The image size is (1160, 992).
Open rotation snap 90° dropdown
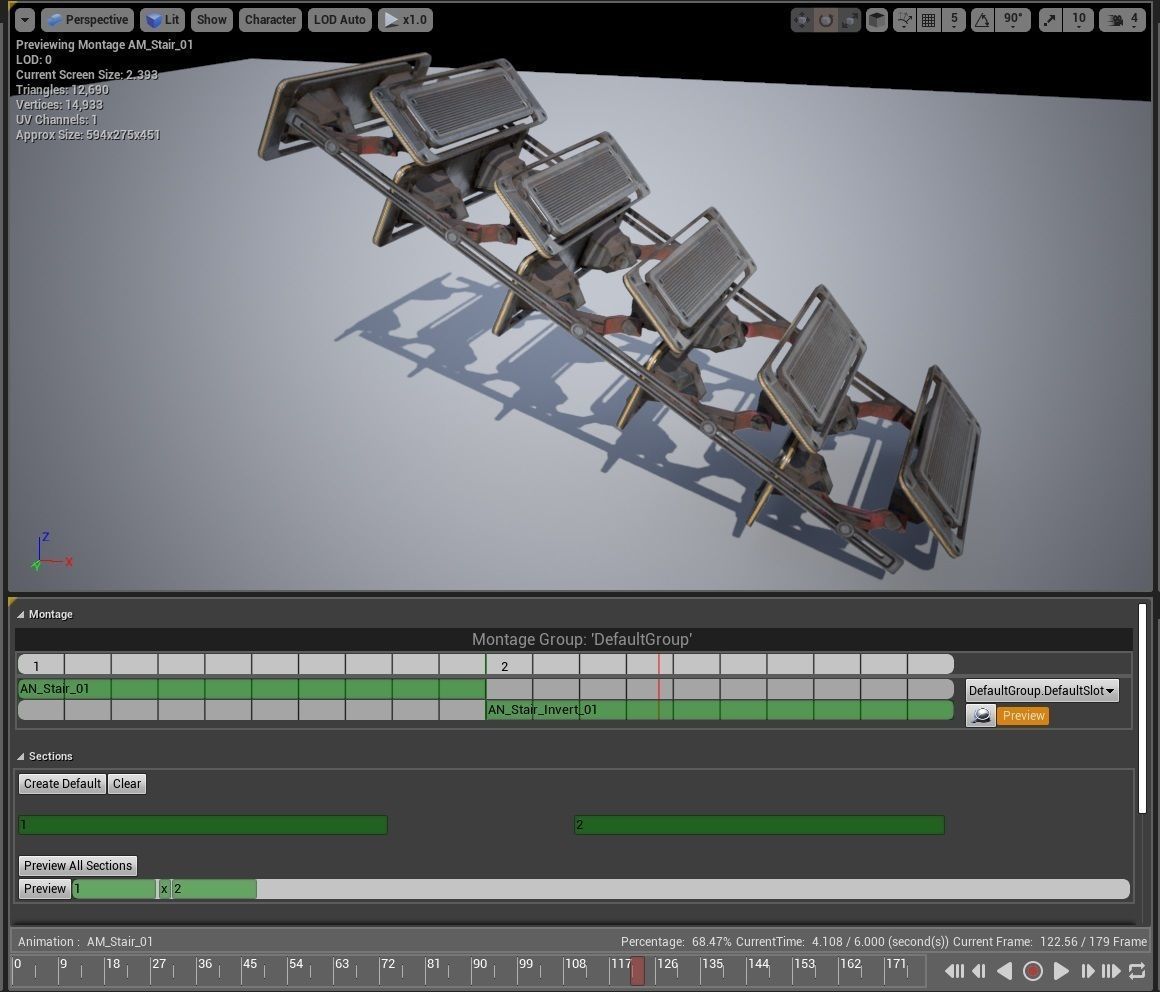pyautogui.click(x=1013, y=20)
